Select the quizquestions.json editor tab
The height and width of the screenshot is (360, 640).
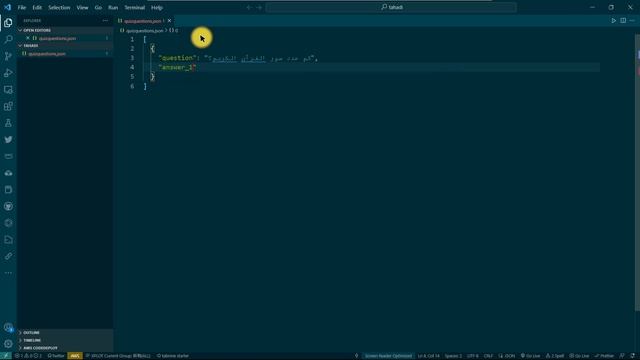[144, 21]
